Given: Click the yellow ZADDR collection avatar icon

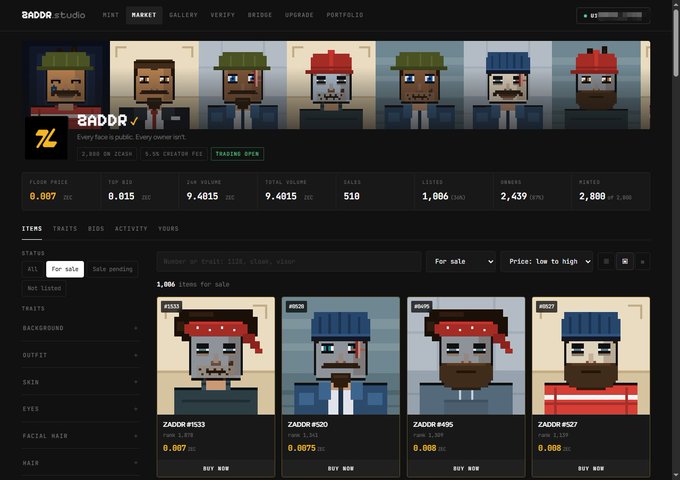Looking at the screenshot, I should tap(46, 138).
